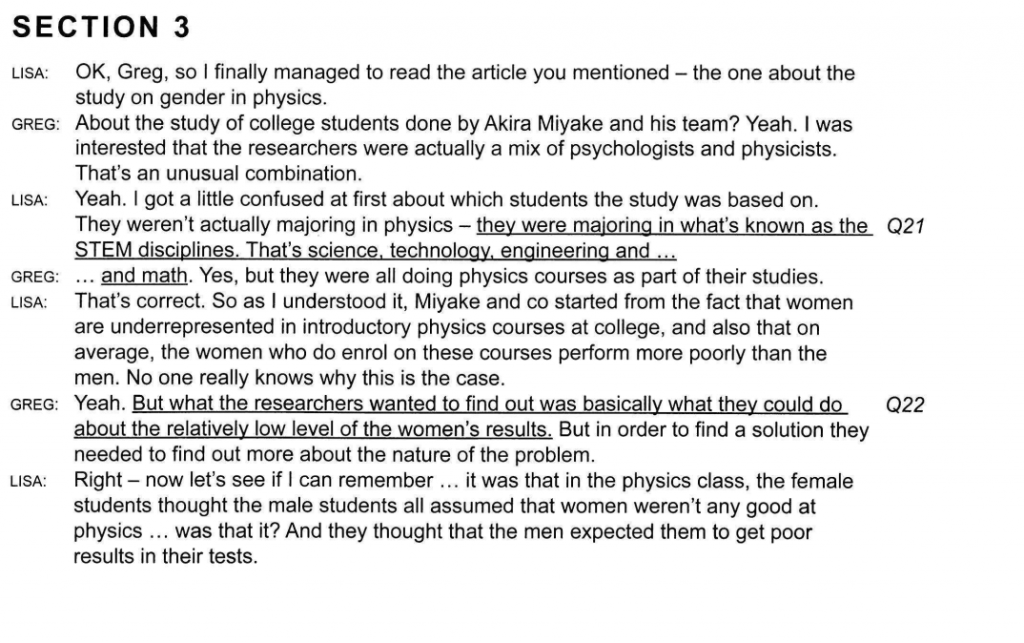Click the "SECTION 3" heading
The height and width of the screenshot is (643, 1024).
coord(100,27)
